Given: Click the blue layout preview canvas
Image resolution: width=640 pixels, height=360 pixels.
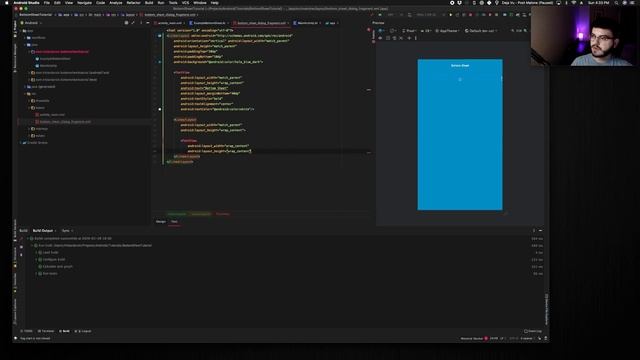Looking at the screenshot, I should pyautogui.click(x=460, y=135).
